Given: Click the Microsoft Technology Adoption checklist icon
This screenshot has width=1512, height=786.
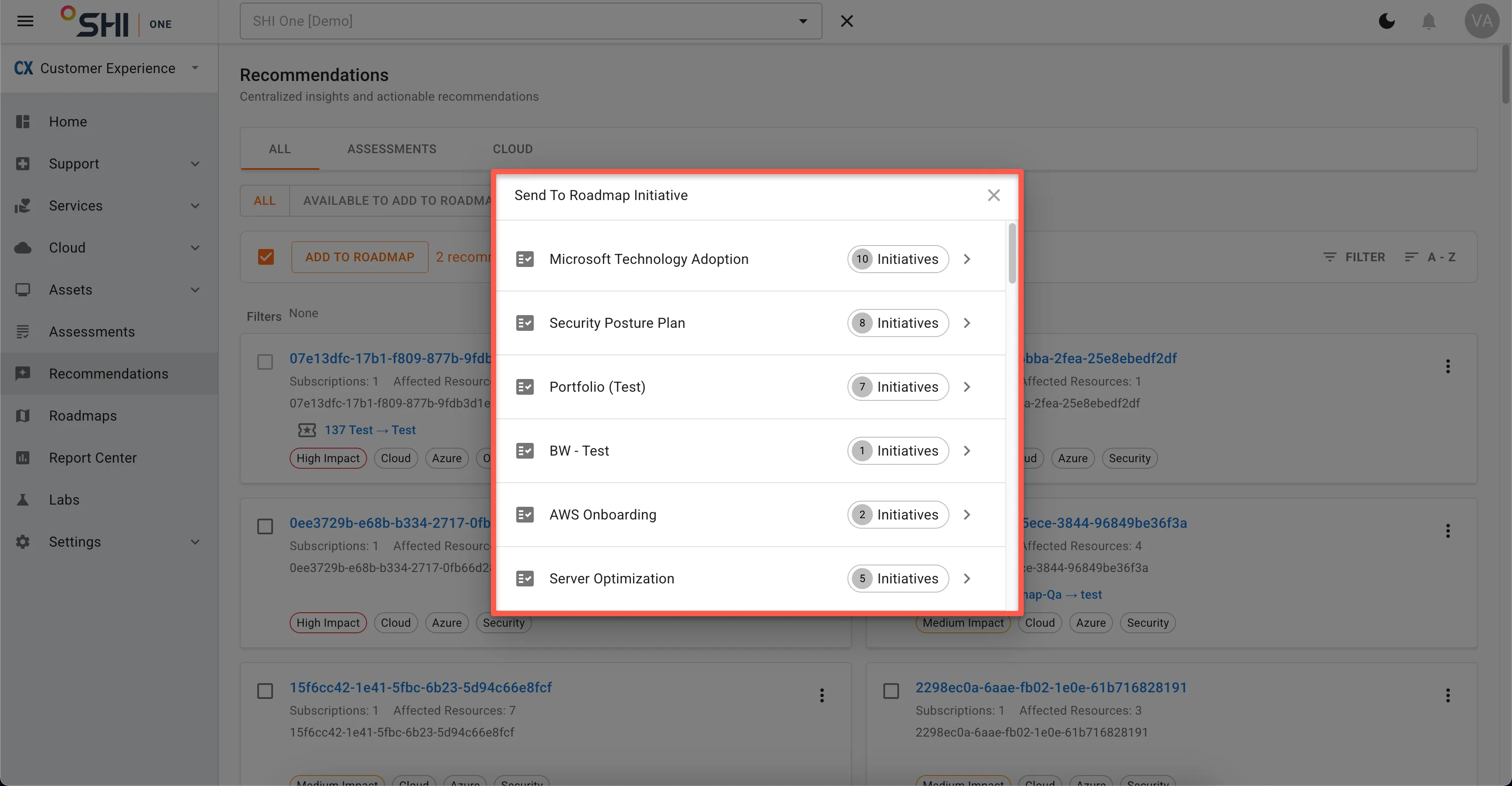Looking at the screenshot, I should click(x=525, y=259).
